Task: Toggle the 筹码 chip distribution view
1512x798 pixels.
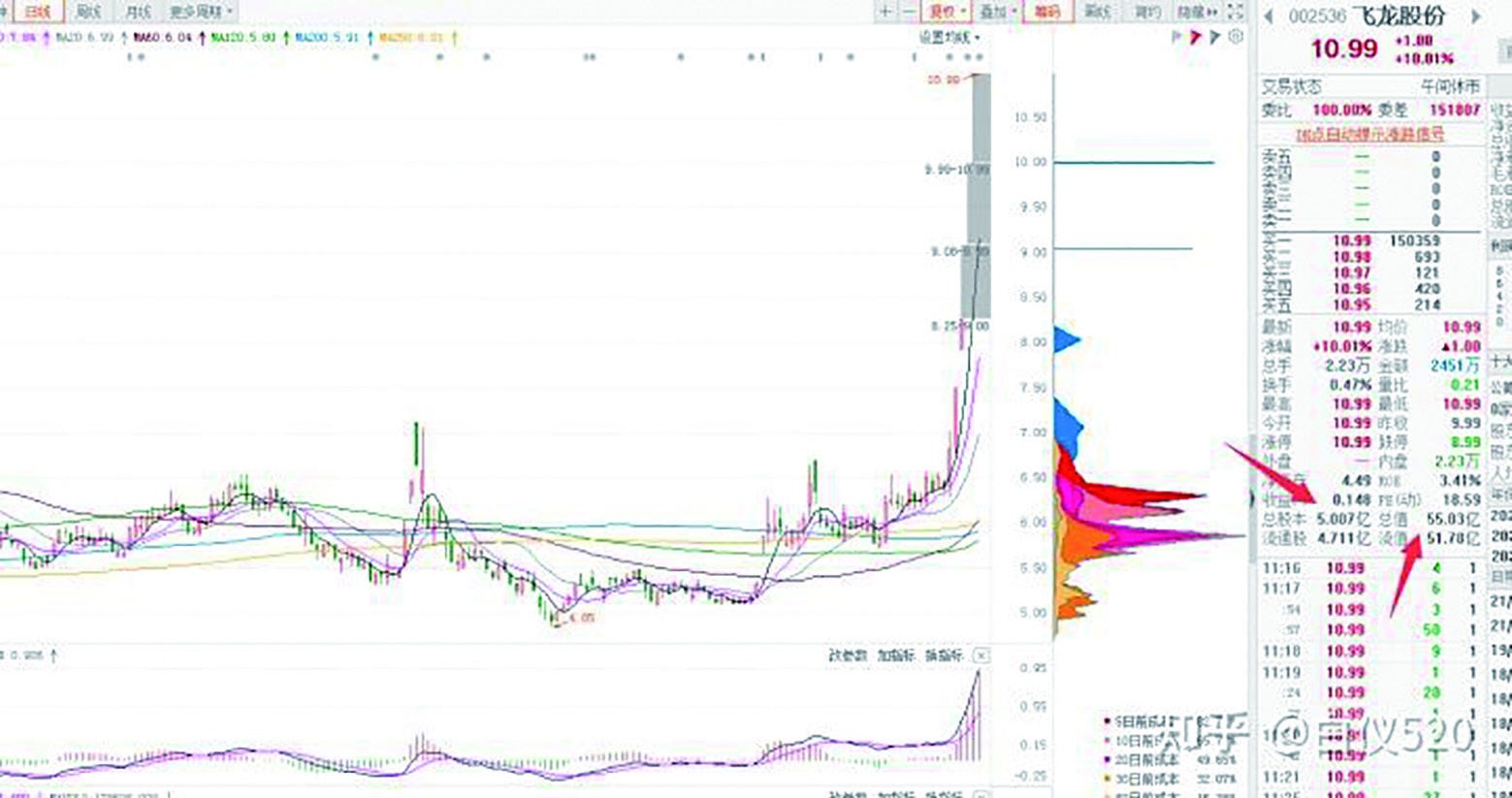Action: point(1047,12)
